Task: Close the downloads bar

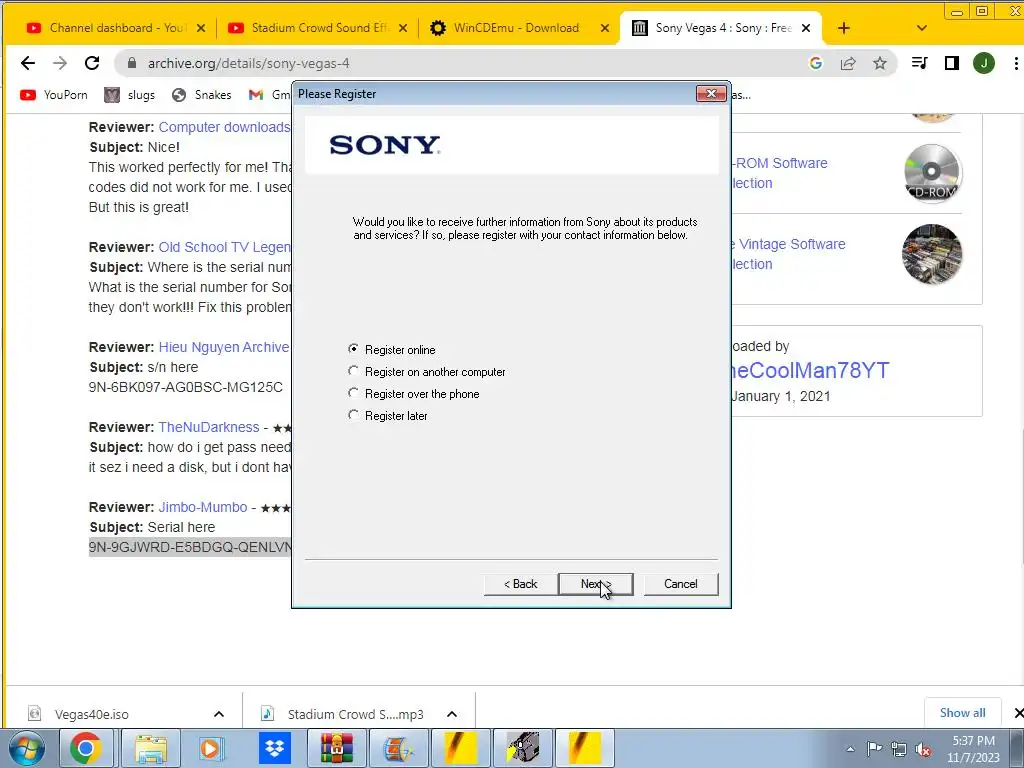Action: pyautogui.click(x=1017, y=713)
